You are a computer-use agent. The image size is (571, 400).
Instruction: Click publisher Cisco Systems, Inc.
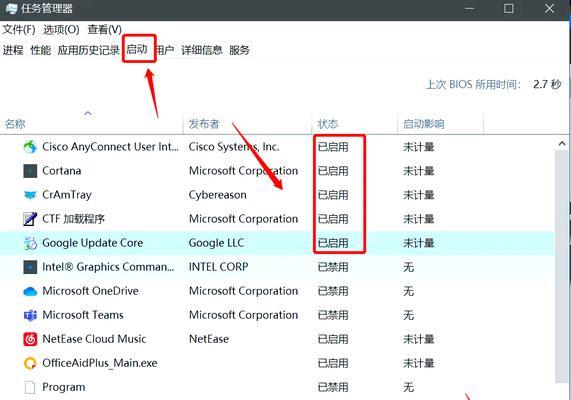234,147
